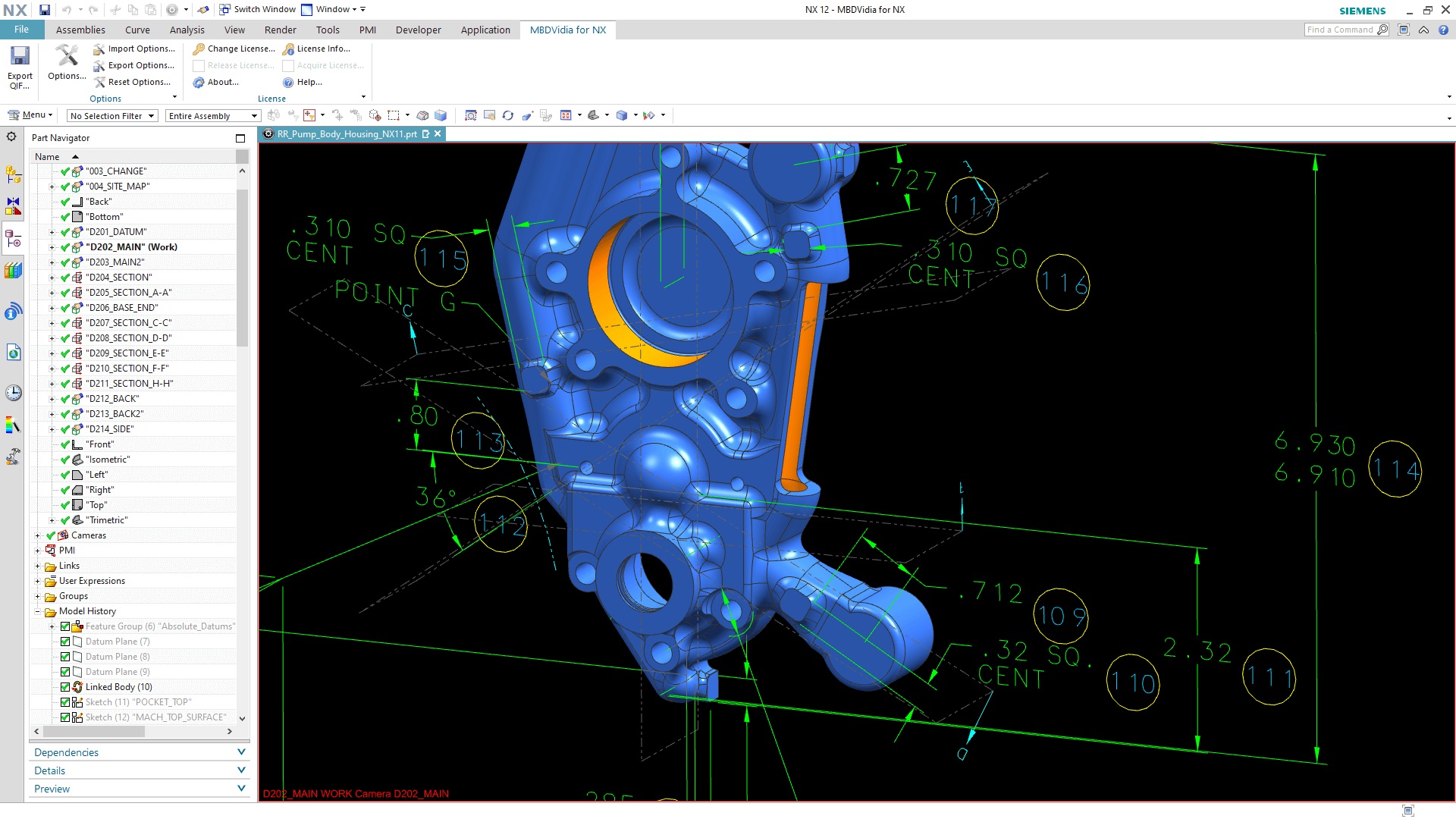
Task: Open the Assembly Navigator sidebar icon
Action: click(13, 175)
